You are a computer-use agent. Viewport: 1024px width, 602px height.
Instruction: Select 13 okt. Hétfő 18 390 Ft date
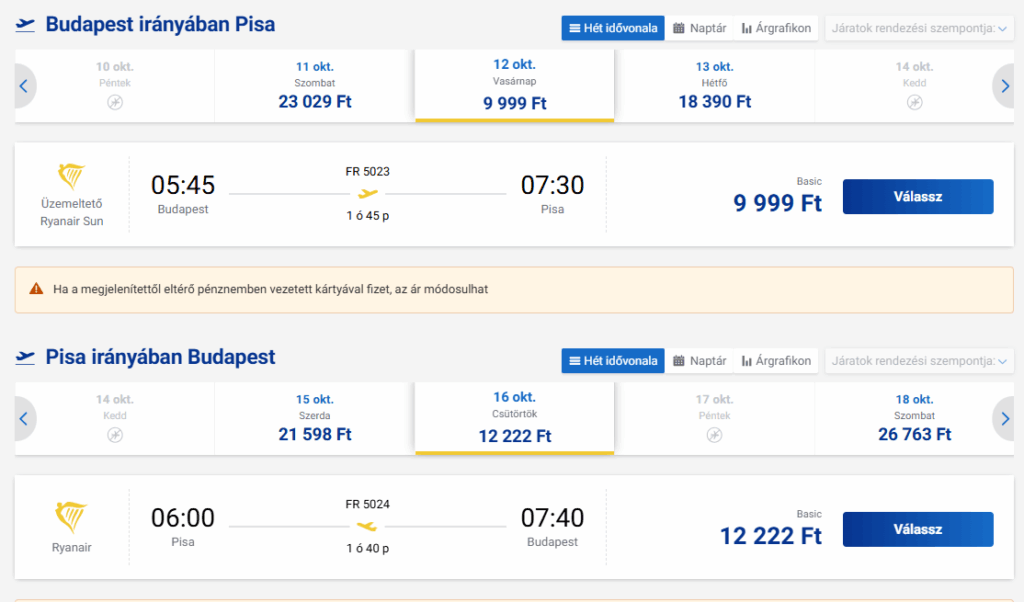click(x=714, y=86)
